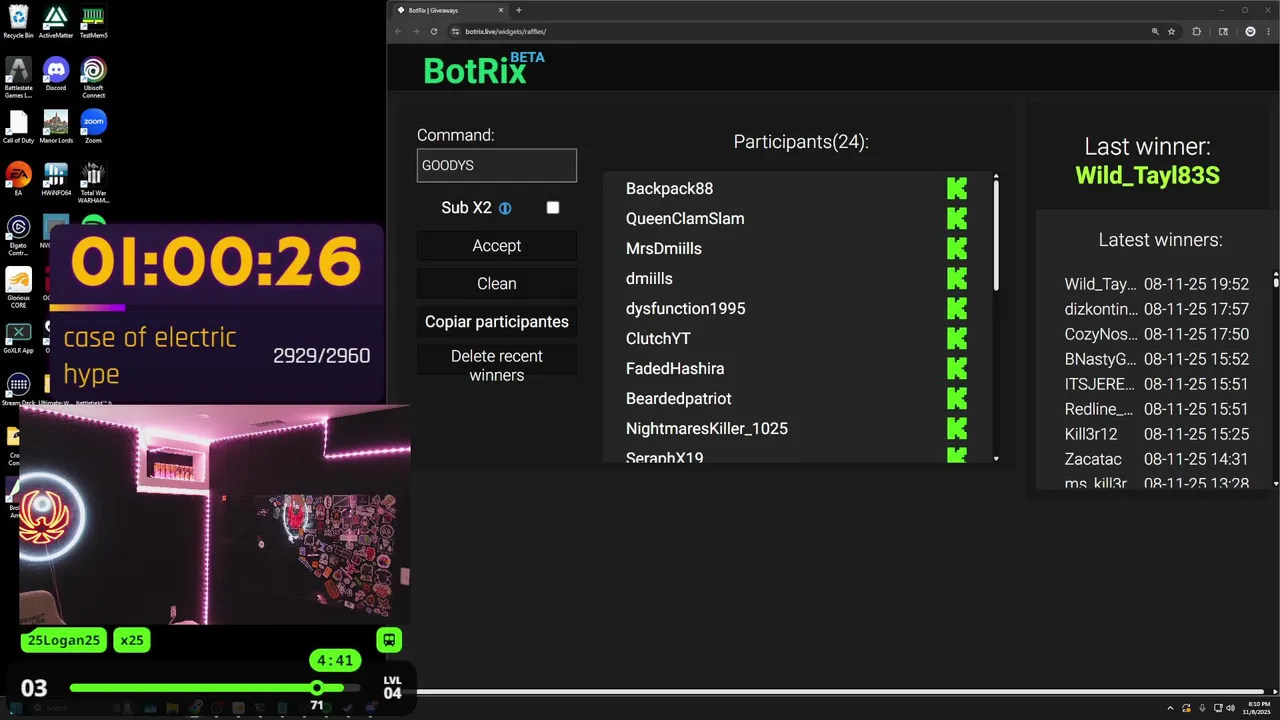Toggle the Sub X2 checkbox
The width and height of the screenshot is (1280, 720).
pyautogui.click(x=553, y=207)
